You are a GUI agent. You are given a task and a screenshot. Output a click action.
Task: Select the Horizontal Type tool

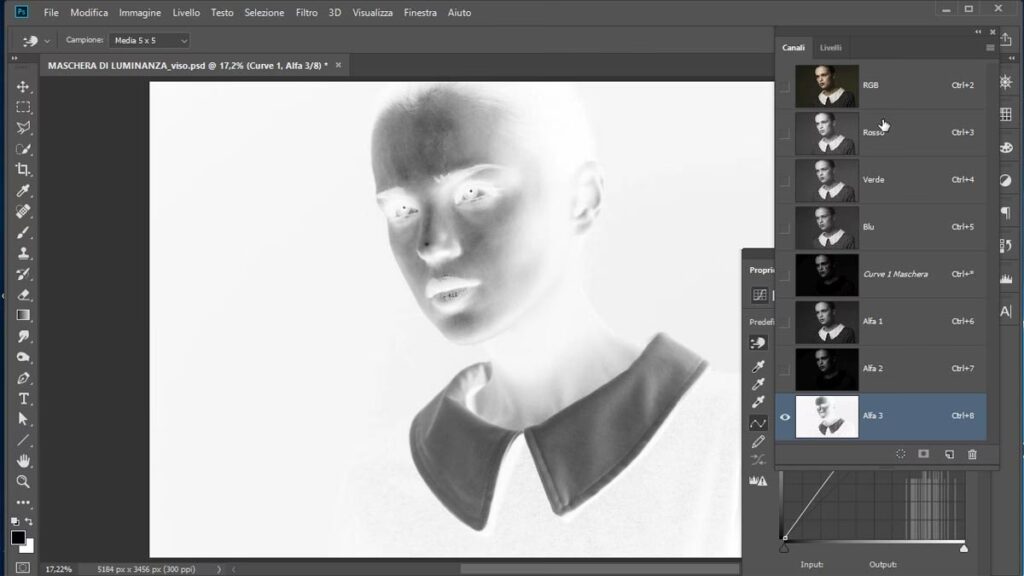coord(23,398)
